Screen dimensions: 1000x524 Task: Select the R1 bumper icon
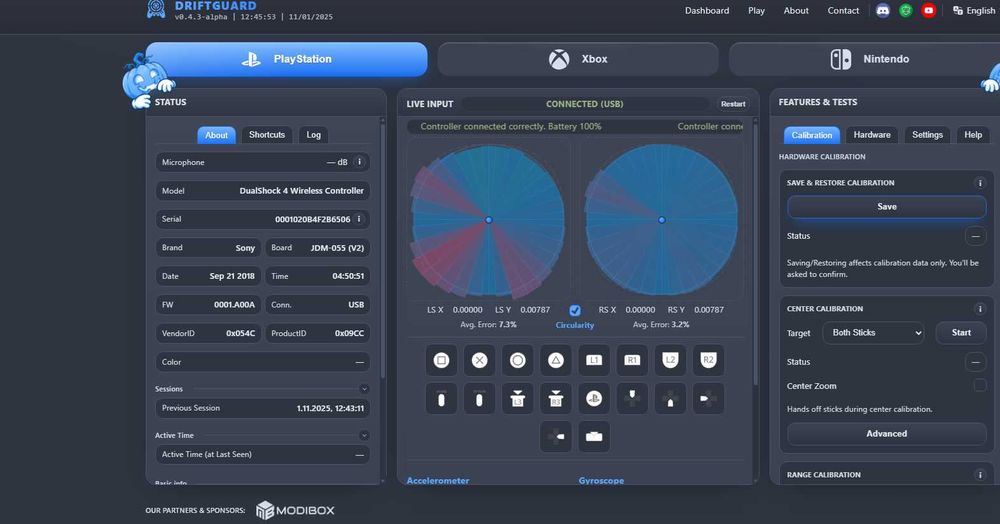coord(632,360)
